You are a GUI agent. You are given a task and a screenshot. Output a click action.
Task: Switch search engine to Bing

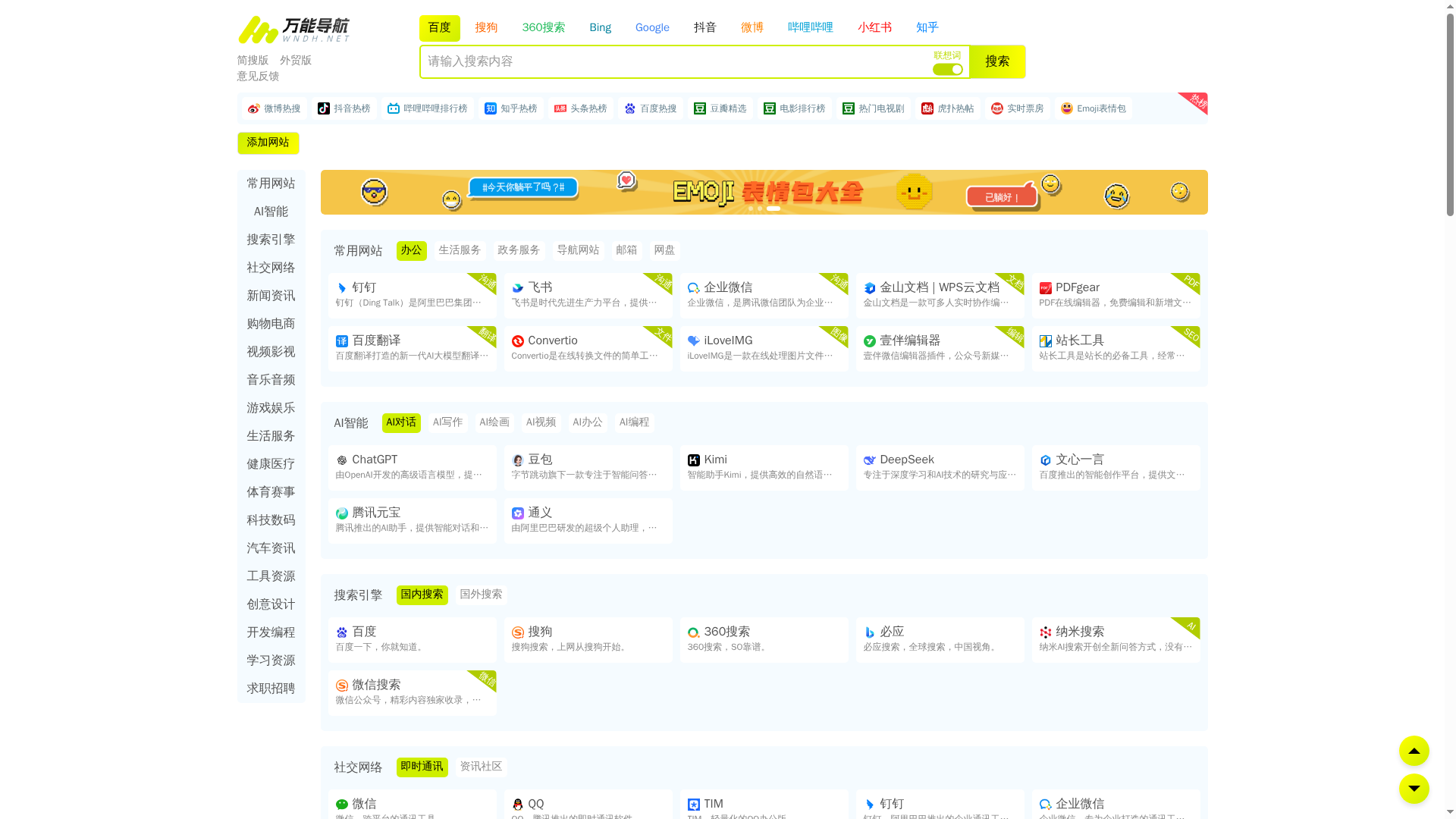pos(600,27)
